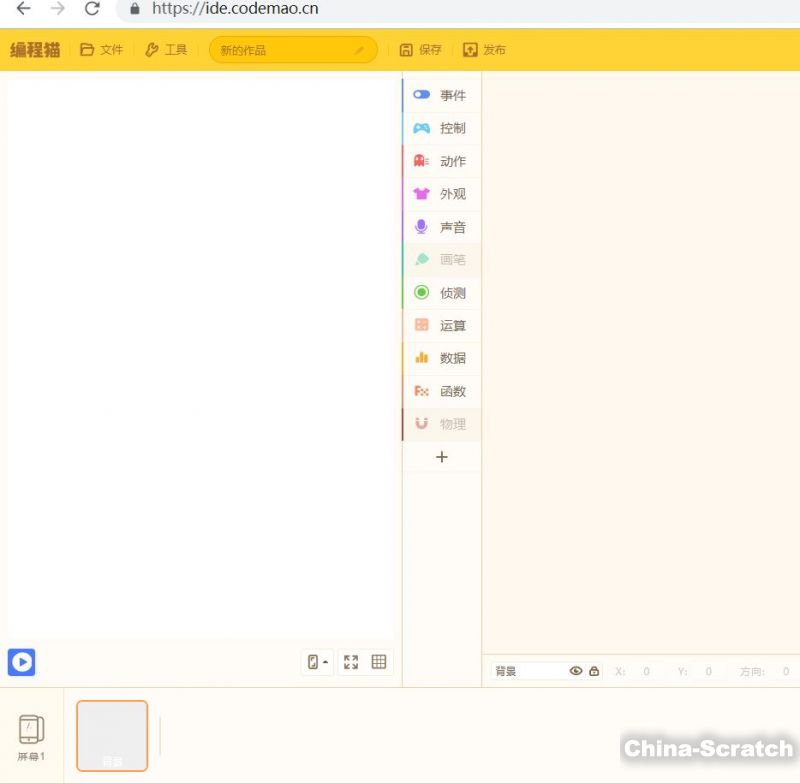800x783 pixels.
Task: Open the 函数 functions block category
Action: click(x=441, y=391)
